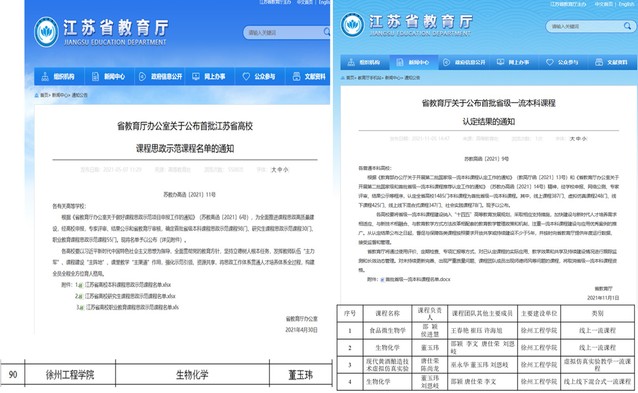Viewport: 638px width, 393px height.
Task: Open 网上办事 menu on right page
Action: point(514,62)
